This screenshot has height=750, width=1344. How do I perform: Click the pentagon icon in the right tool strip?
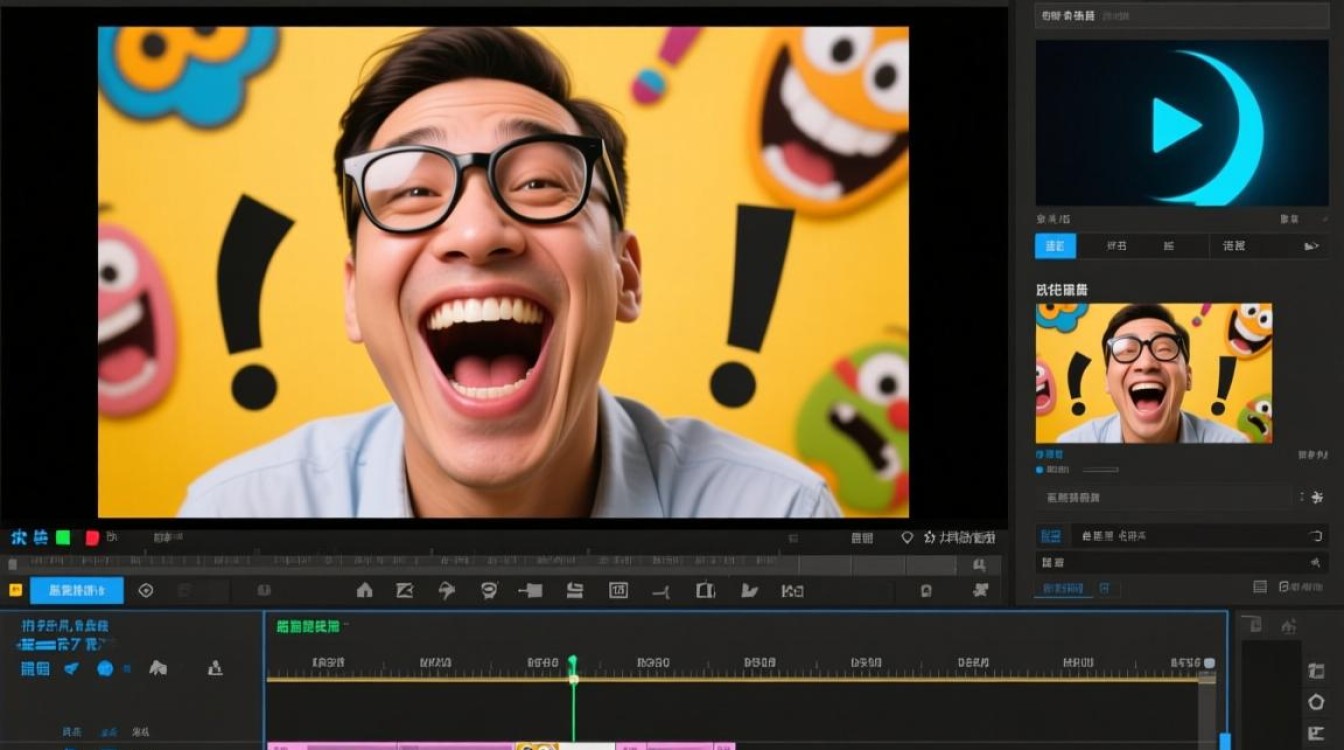1316,702
